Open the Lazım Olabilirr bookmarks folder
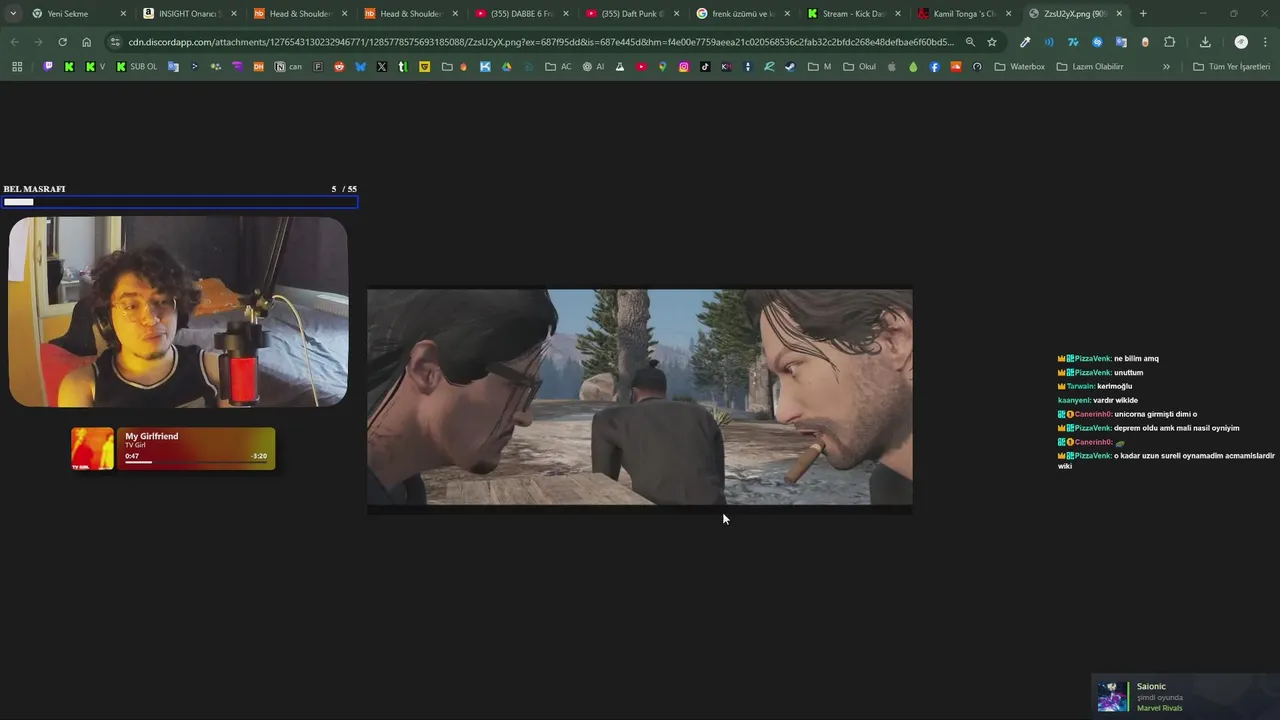Screen dimensions: 1280x720 point(1090,67)
